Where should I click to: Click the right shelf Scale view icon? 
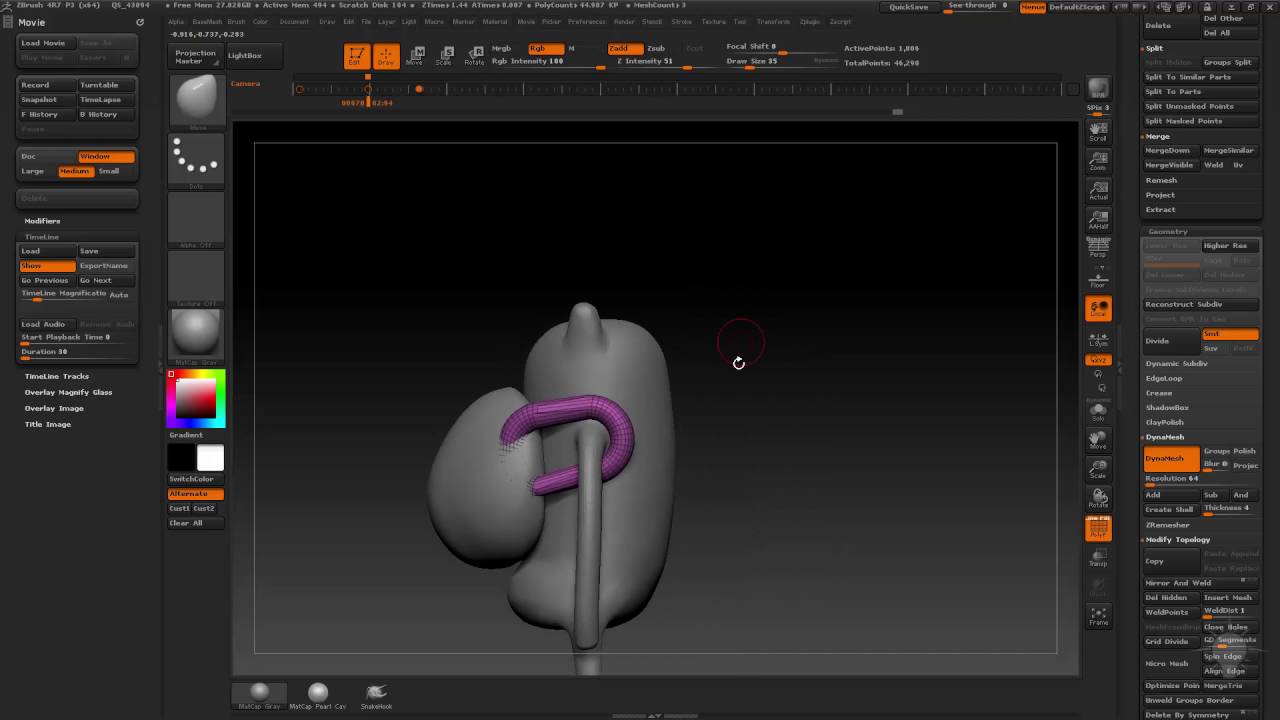coord(1098,470)
